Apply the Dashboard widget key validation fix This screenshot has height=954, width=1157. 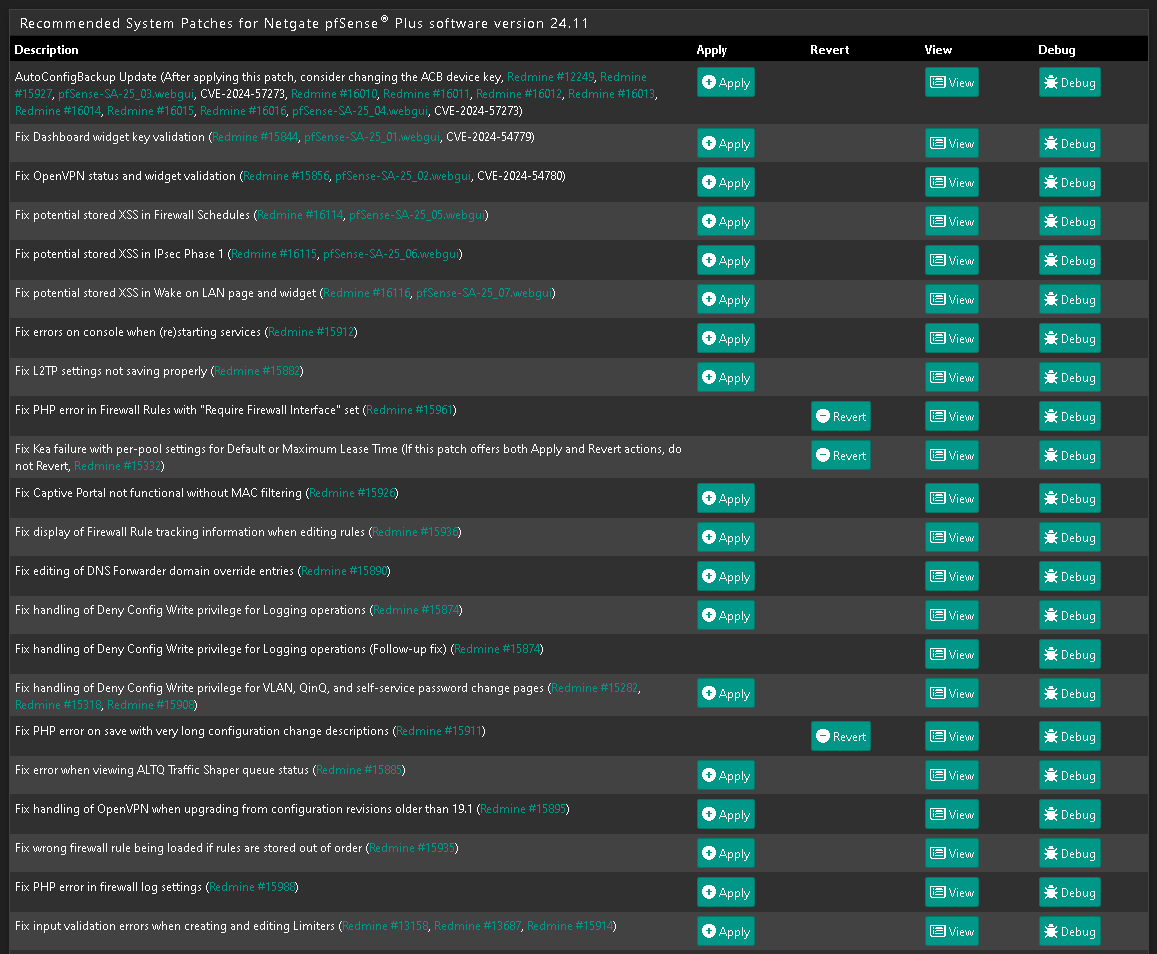tap(725, 144)
